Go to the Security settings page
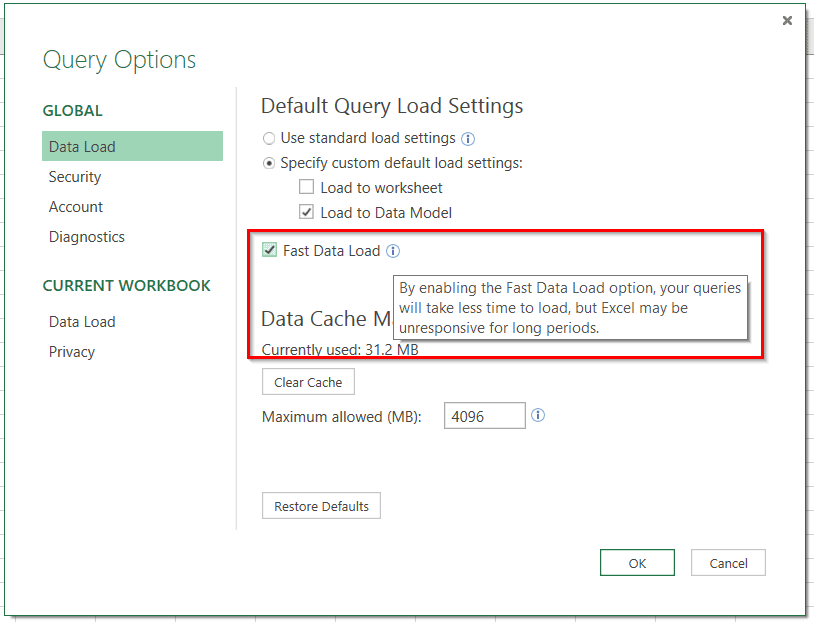 point(75,177)
